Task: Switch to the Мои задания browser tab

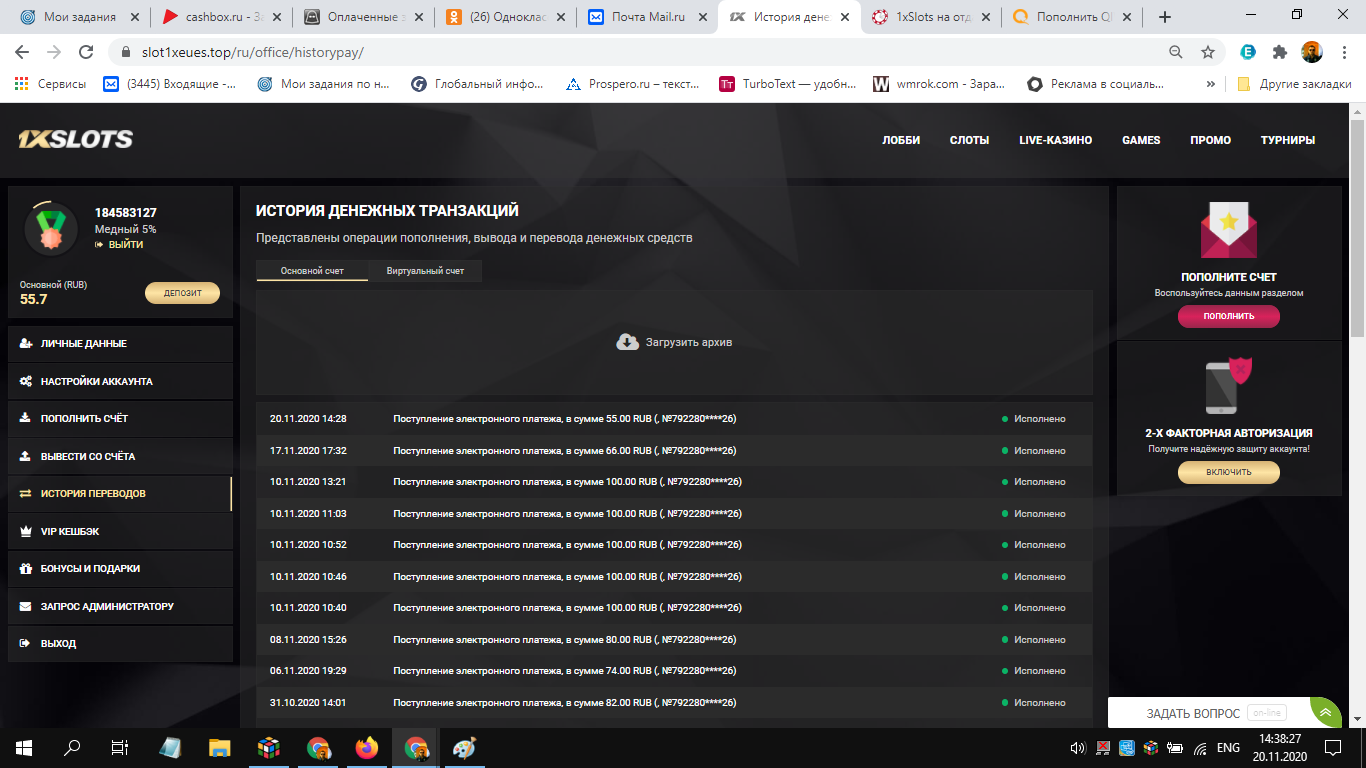Action: click(x=78, y=17)
